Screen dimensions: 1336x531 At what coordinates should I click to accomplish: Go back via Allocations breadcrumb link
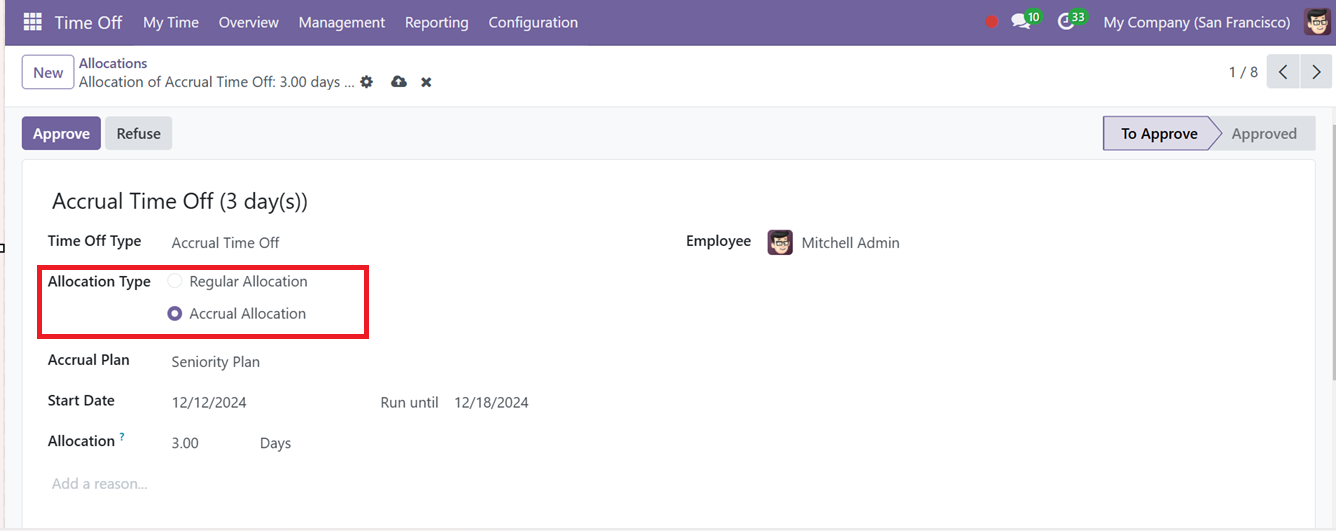pos(113,63)
